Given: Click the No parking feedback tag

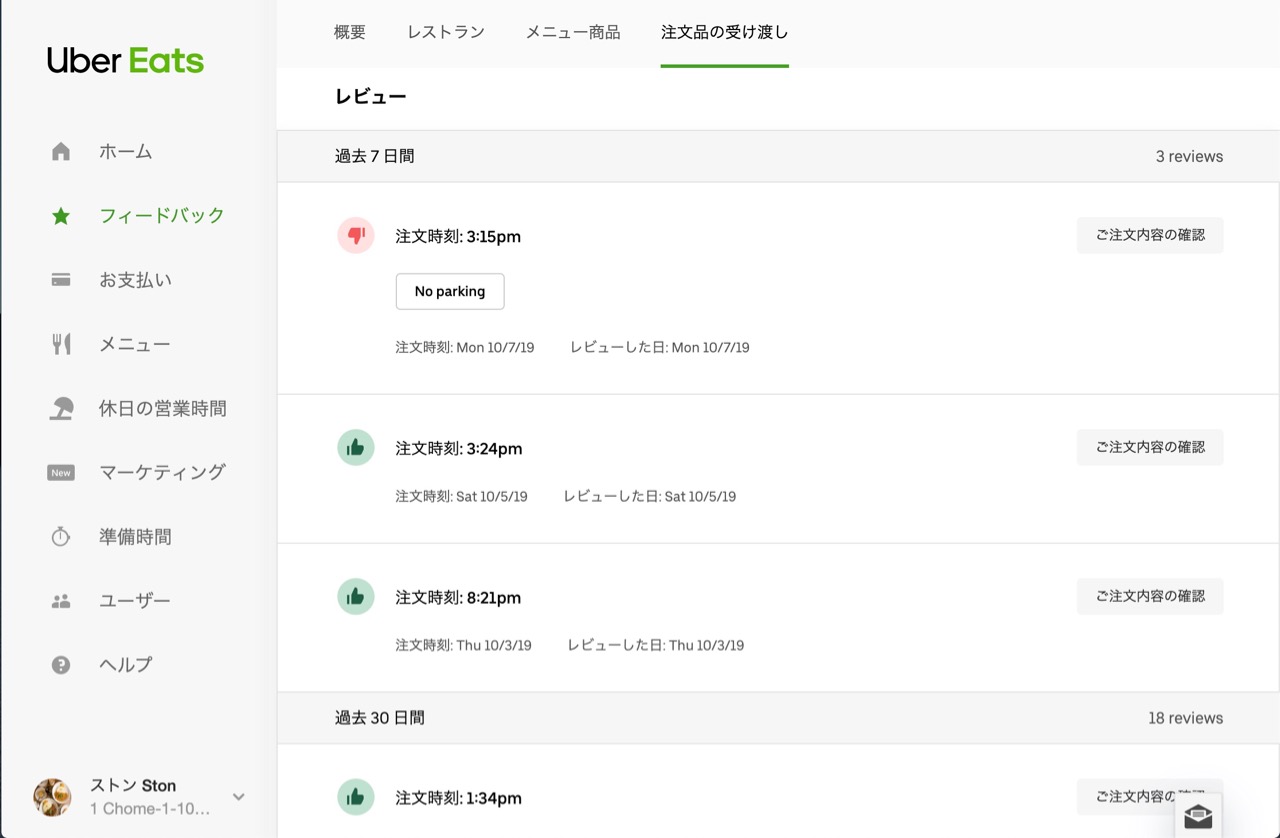Looking at the screenshot, I should coord(450,291).
